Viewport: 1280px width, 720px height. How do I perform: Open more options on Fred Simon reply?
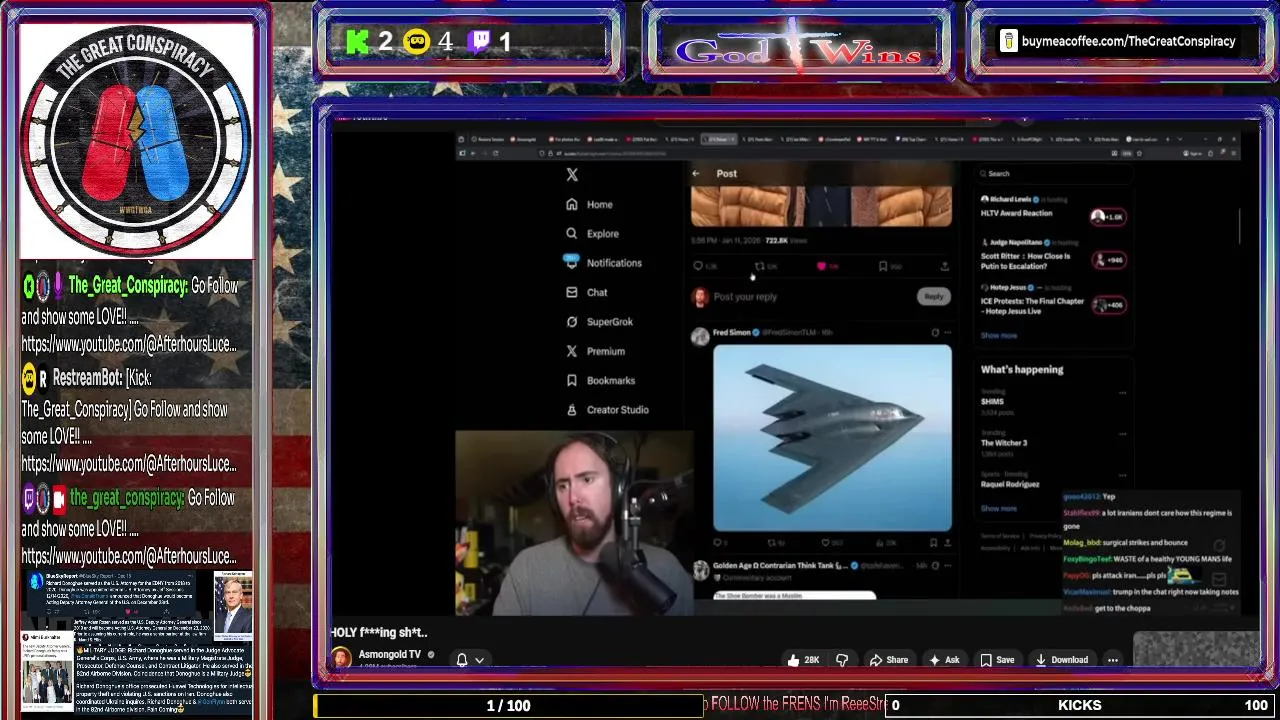(947, 333)
